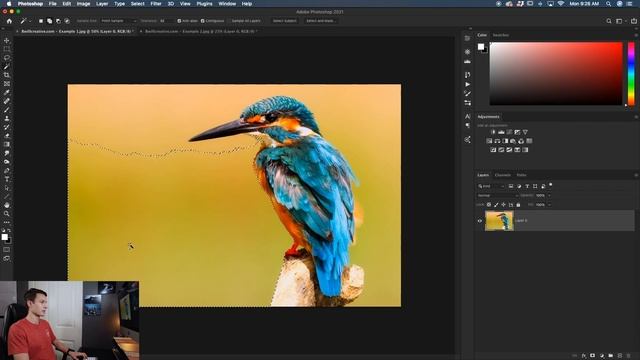Add a Levels adjustment
This screenshot has width=640, height=360.
click(x=501, y=132)
